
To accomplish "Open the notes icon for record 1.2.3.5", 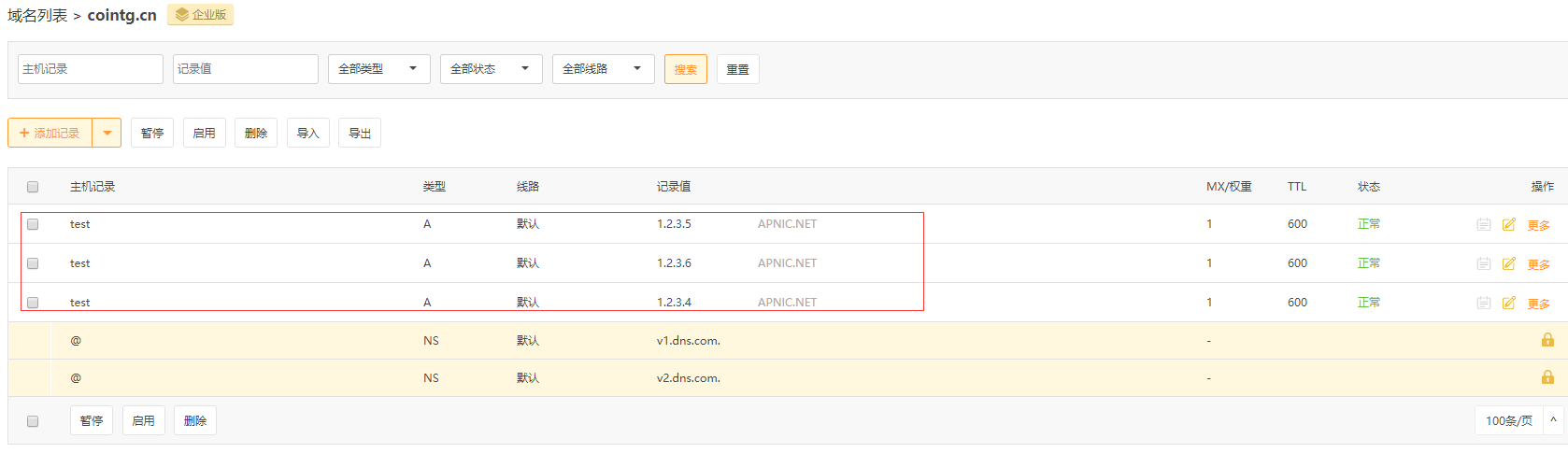I will point(1483,224).
